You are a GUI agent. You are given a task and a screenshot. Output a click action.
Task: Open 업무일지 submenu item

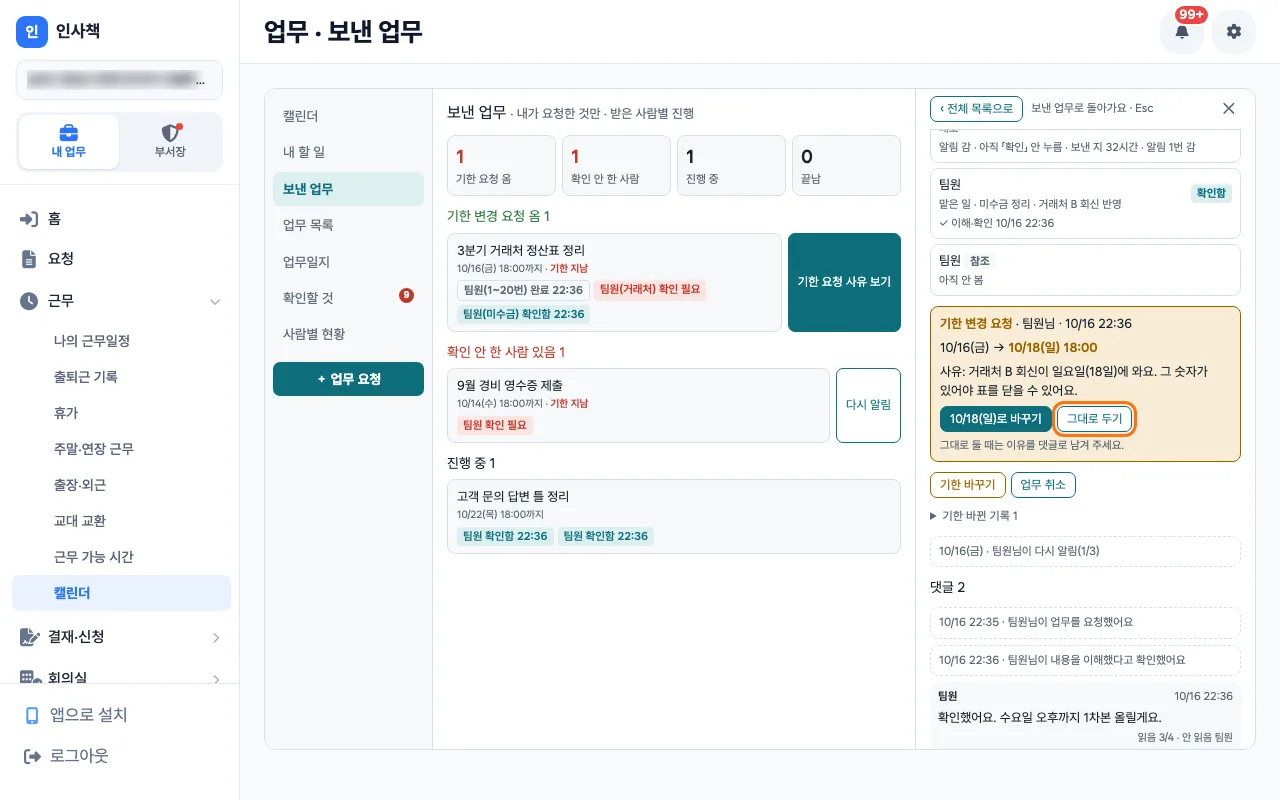348,261
